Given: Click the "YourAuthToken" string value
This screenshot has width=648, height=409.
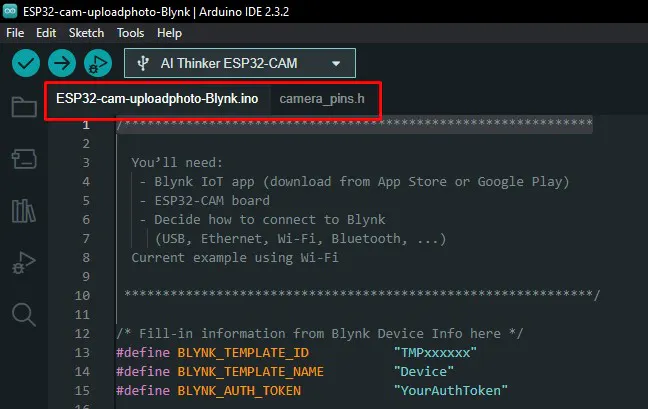Looking at the screenshot, I should [450, 390].
